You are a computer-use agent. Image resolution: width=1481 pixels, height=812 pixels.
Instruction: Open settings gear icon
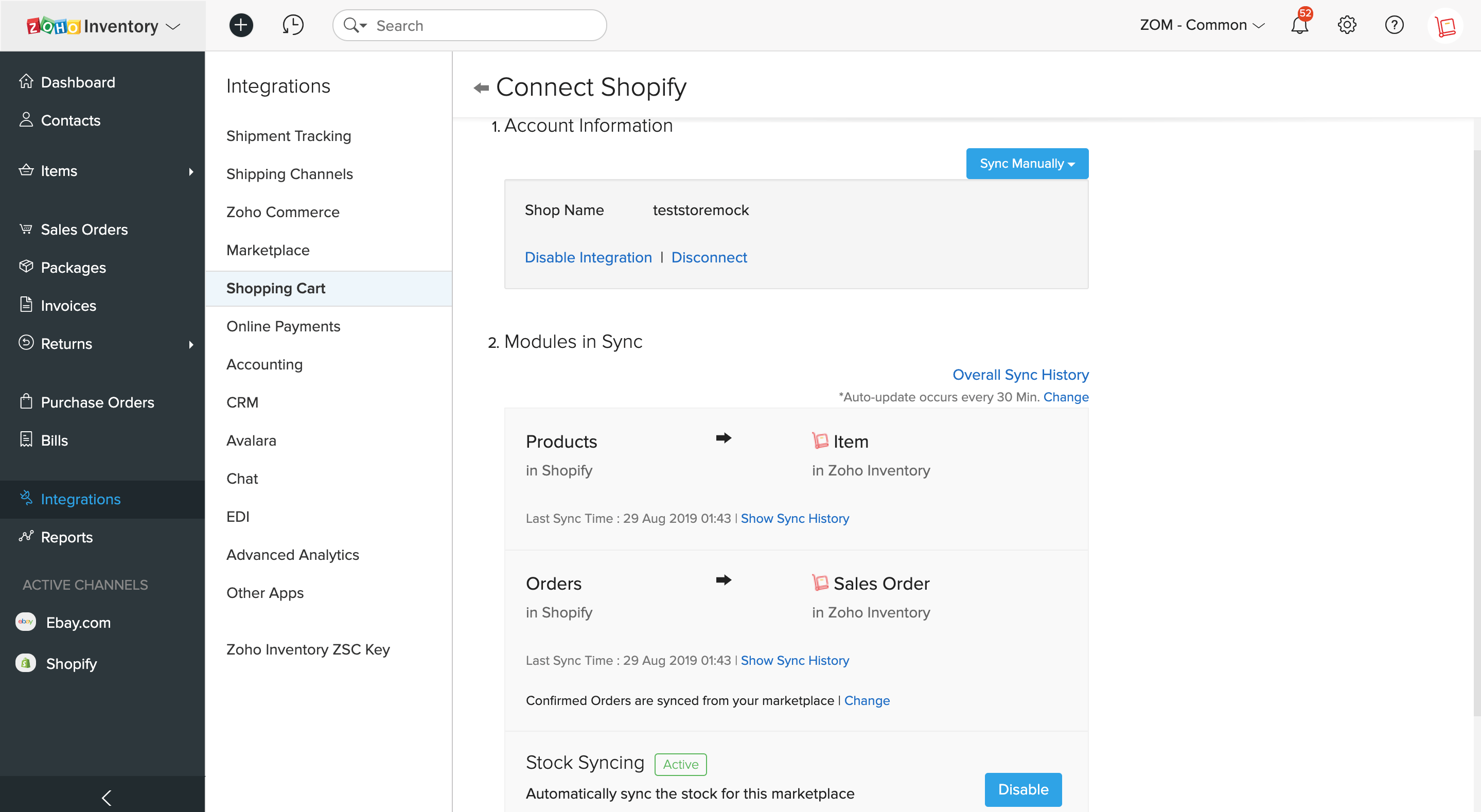click(x=1347, y=25)
